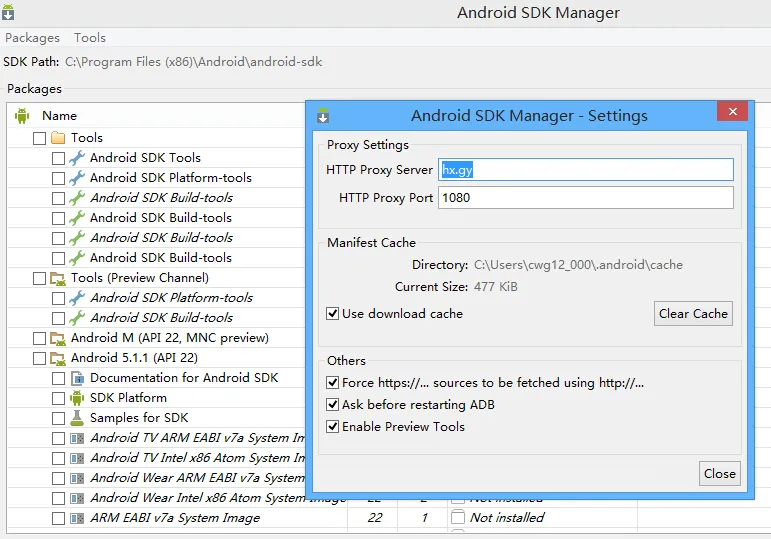This screenshot has height=539, width=771.
Task: Check the box for Android SDK Tools
Action: [x=58, y=158]
